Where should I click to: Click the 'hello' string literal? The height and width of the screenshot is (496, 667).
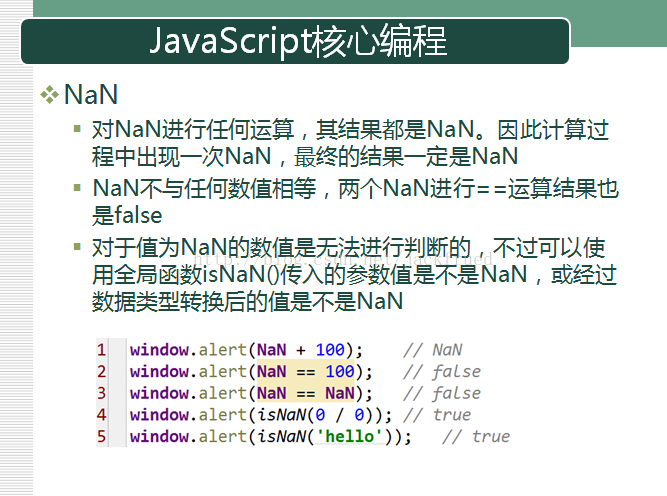click(x=348, y=437)
